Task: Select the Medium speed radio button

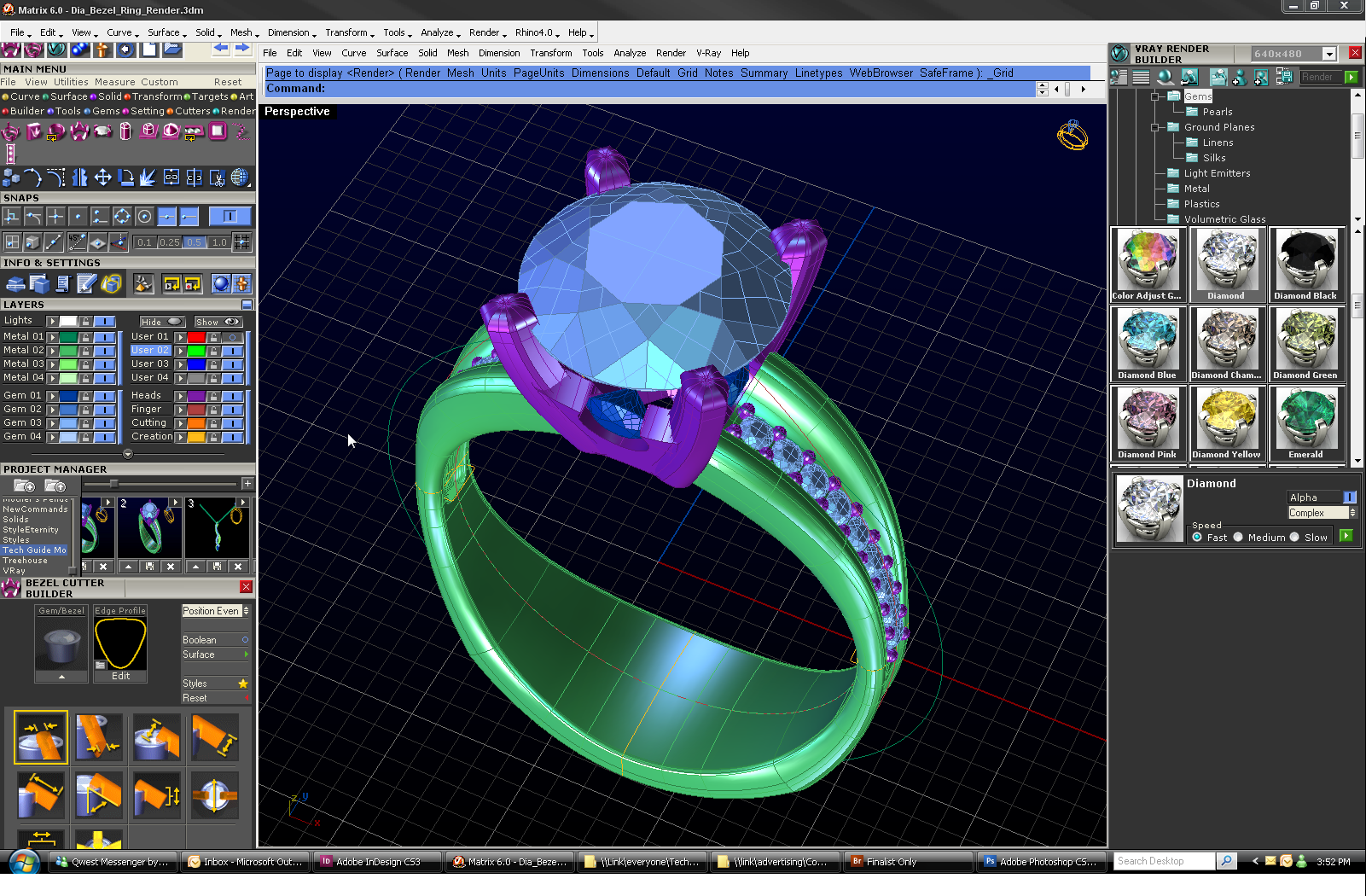Action: [1238, 538]
